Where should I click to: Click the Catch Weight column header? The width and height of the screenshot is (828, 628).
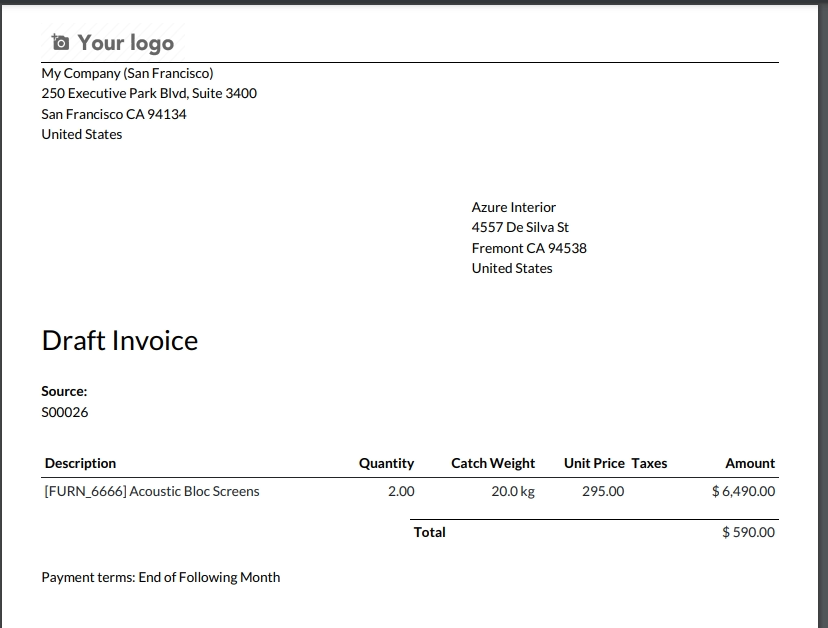pos(493,463)
